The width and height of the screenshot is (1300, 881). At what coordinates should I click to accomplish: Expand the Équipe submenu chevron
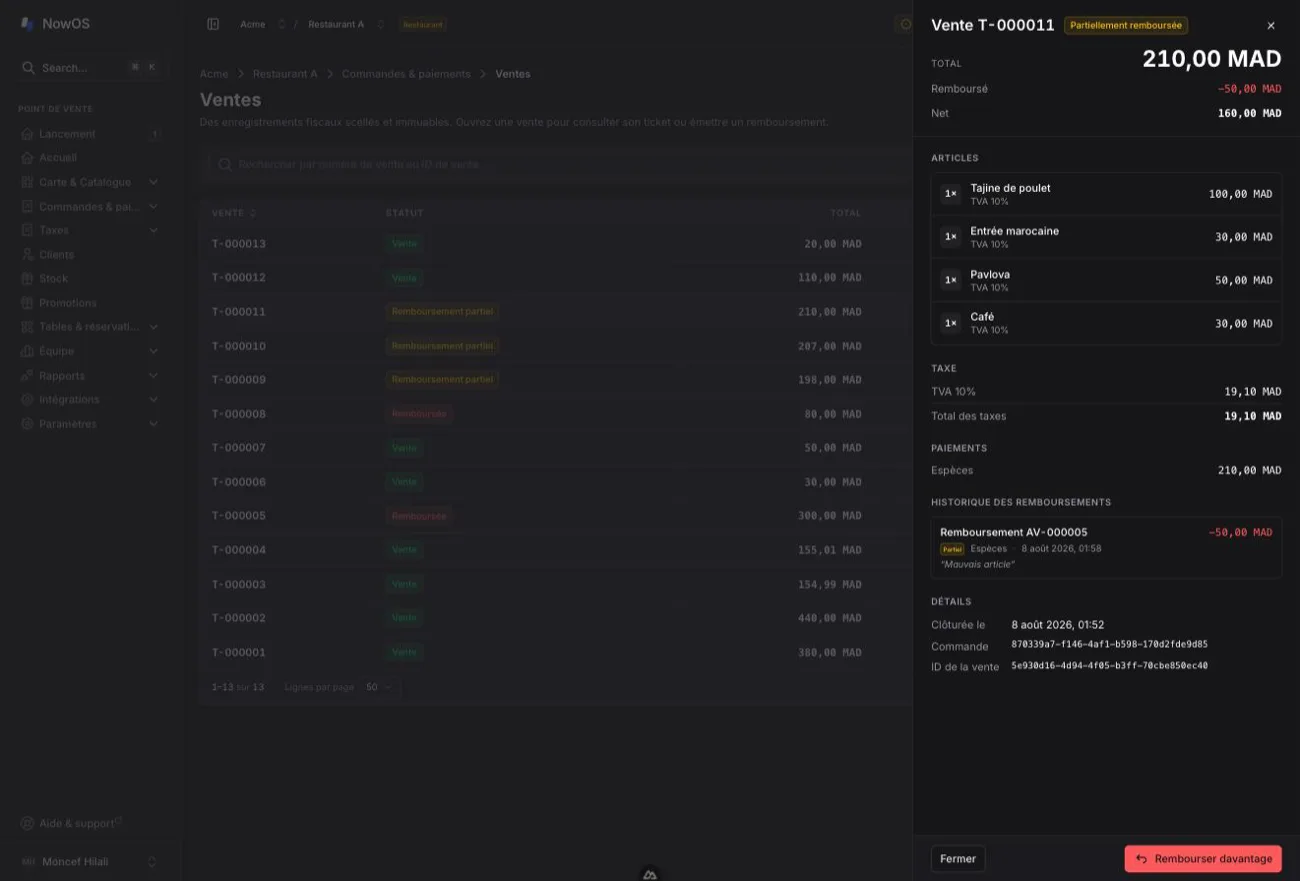click(153, 351)
